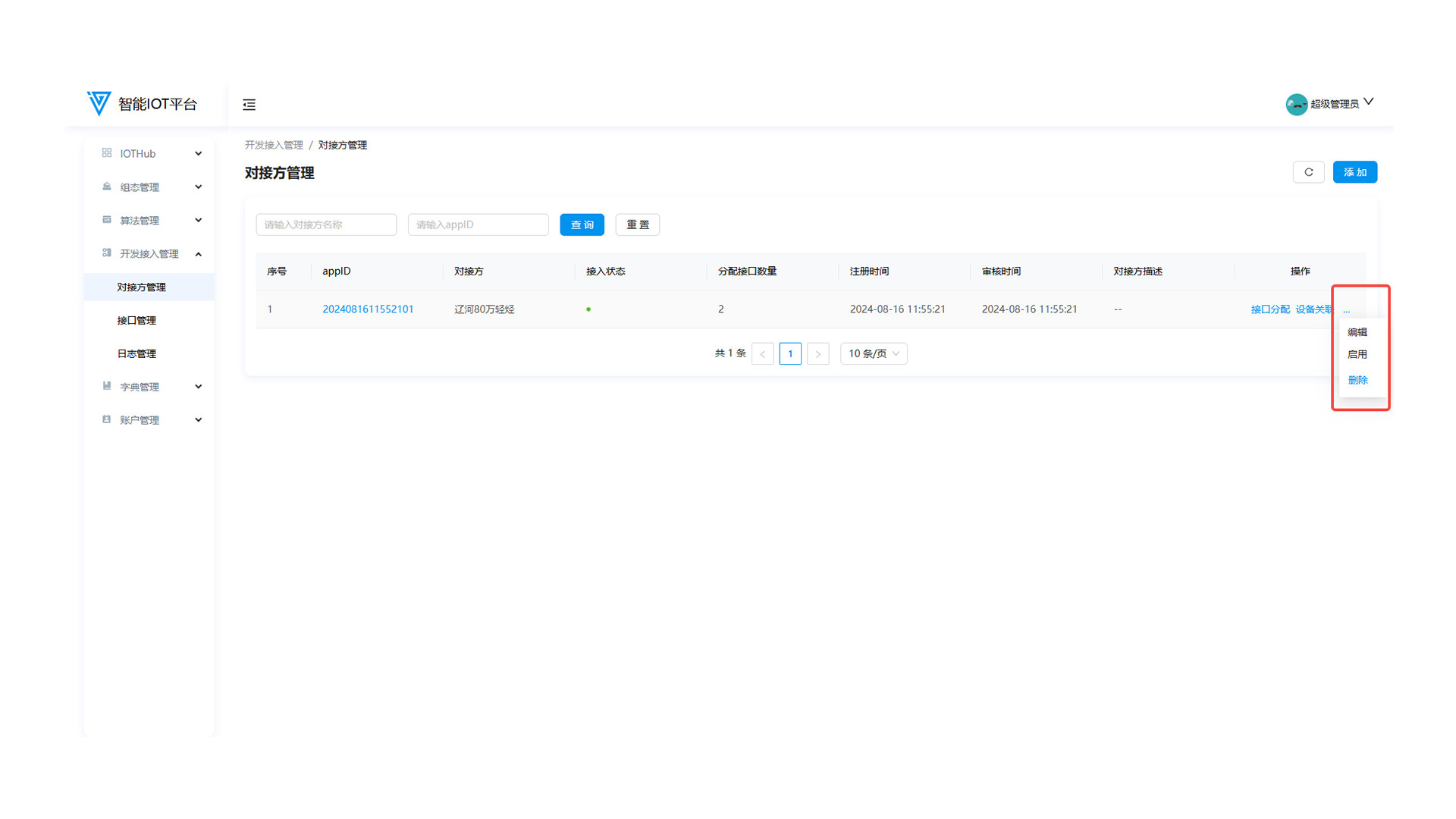
Task: Open 接口管理 in the sidebar
Action: 136,321
